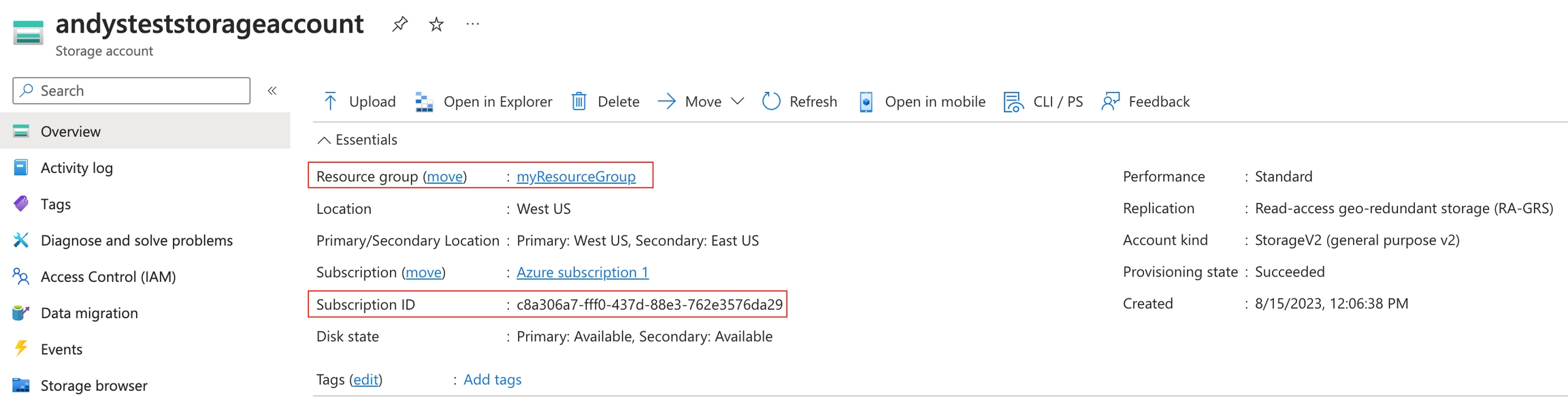This screenshot has height=397, width=1568.
Task: Click the Add tags link
Action: [492, 379]
